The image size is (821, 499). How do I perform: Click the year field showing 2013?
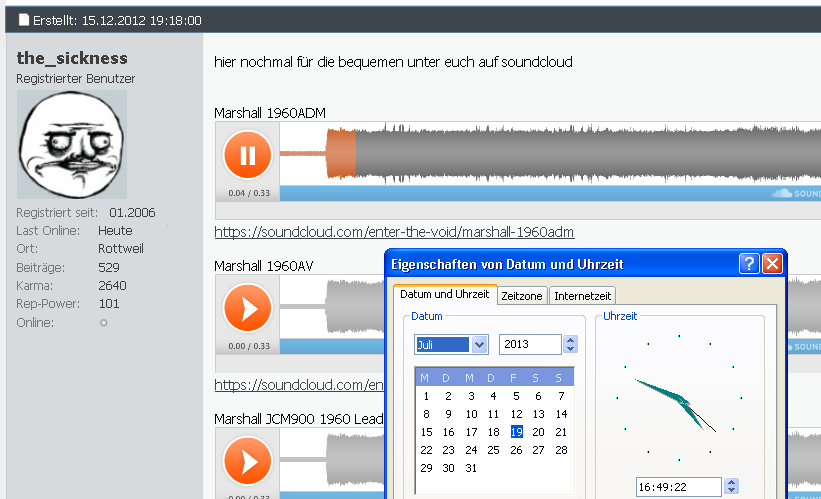point(530,345)
